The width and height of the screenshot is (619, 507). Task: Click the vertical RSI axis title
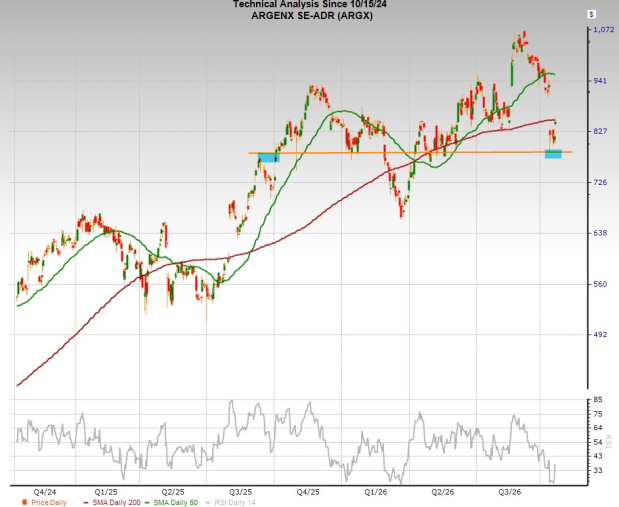point(608,441)
